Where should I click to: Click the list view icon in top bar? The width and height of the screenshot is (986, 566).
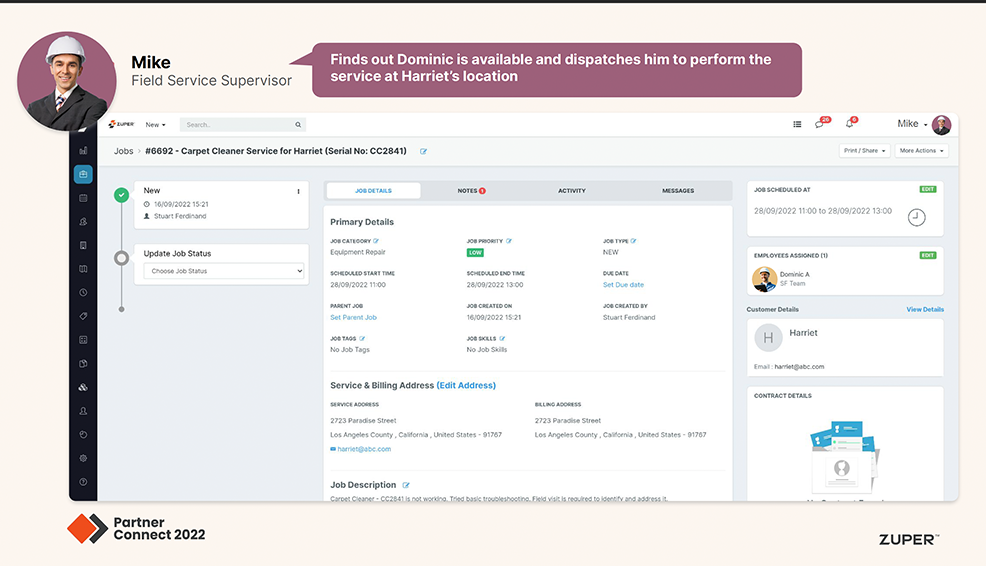797,125
